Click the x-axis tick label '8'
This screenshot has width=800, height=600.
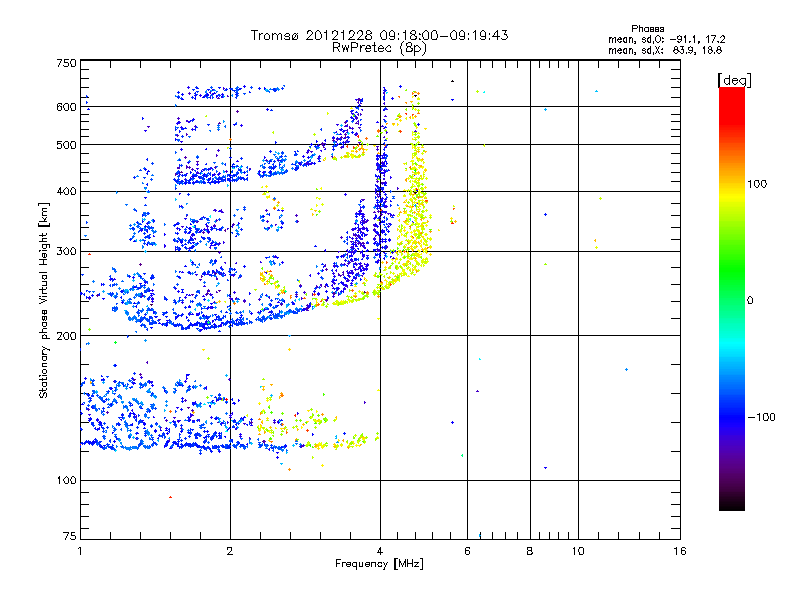[x=530, y=551]
